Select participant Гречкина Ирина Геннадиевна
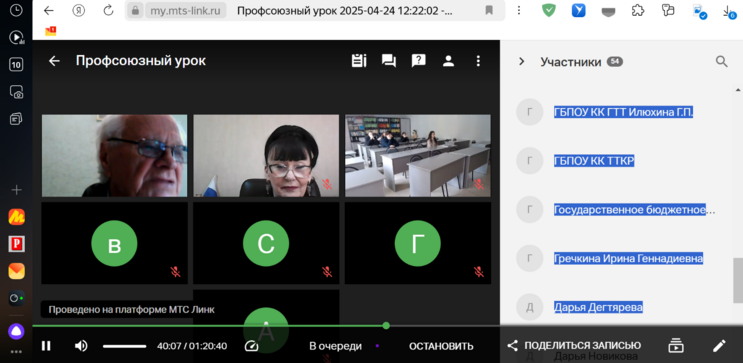Image resolution: width=743 pixels, height=363 pixels. coord(628,258)
